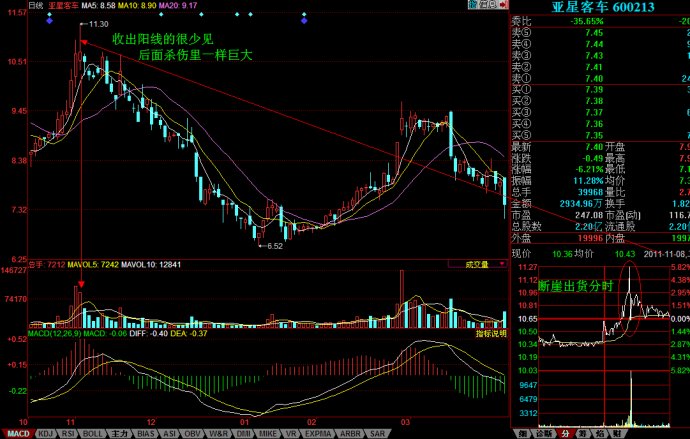Switch to the W&R indicator tab
Viewport: 690px width, 439px height.
pyautogui.click(x=217, y=434)
